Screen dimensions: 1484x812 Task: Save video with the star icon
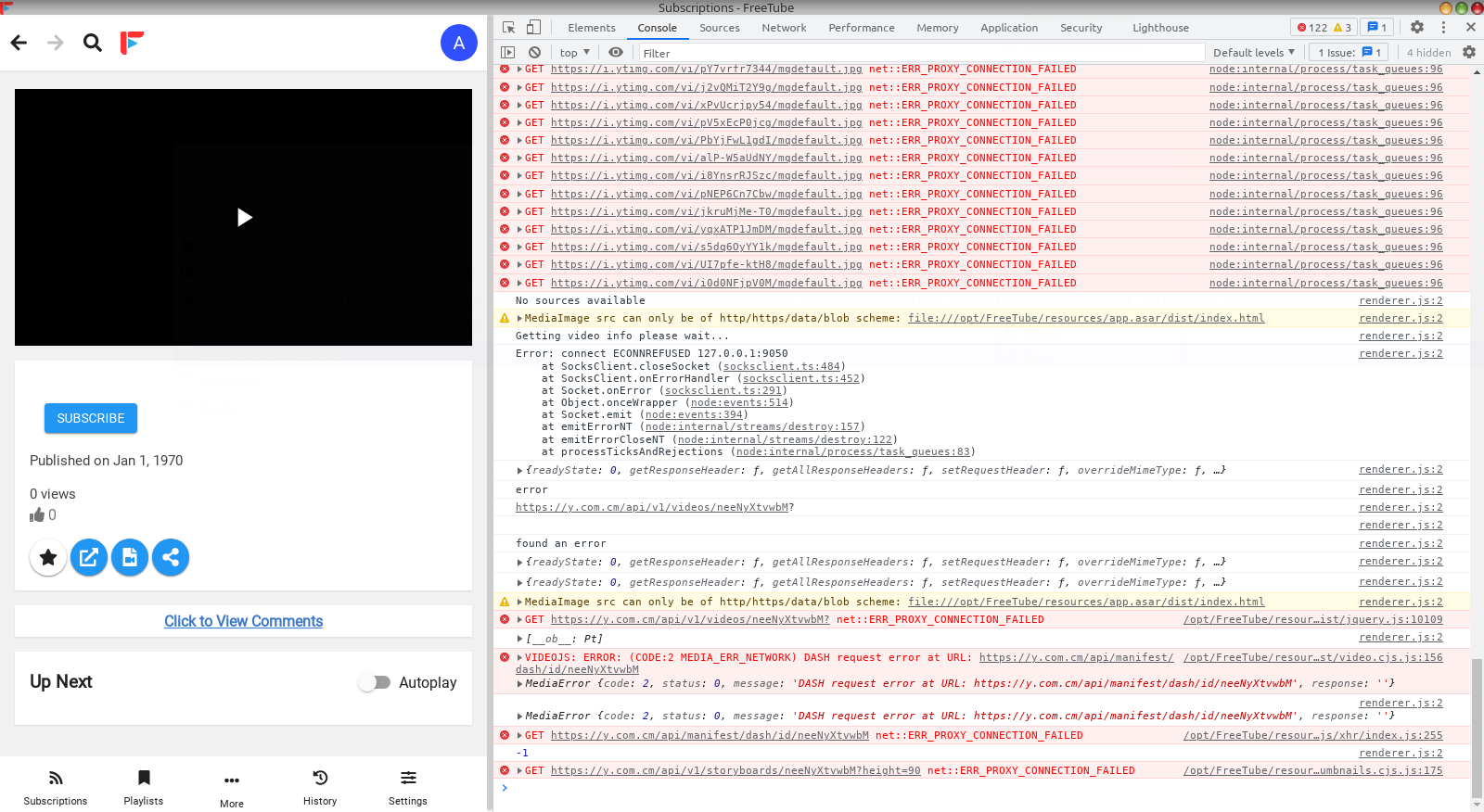tap(48, 557)
